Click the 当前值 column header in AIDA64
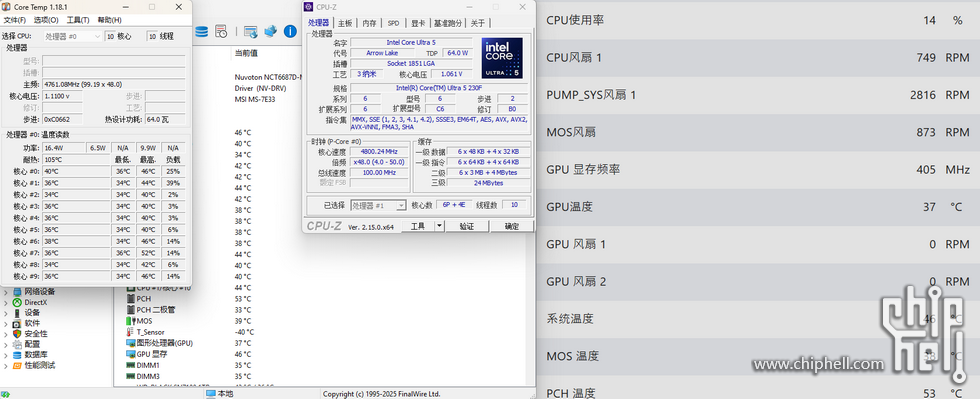The height and width of the screenshot is (399, 980). (x=246, y=53)
